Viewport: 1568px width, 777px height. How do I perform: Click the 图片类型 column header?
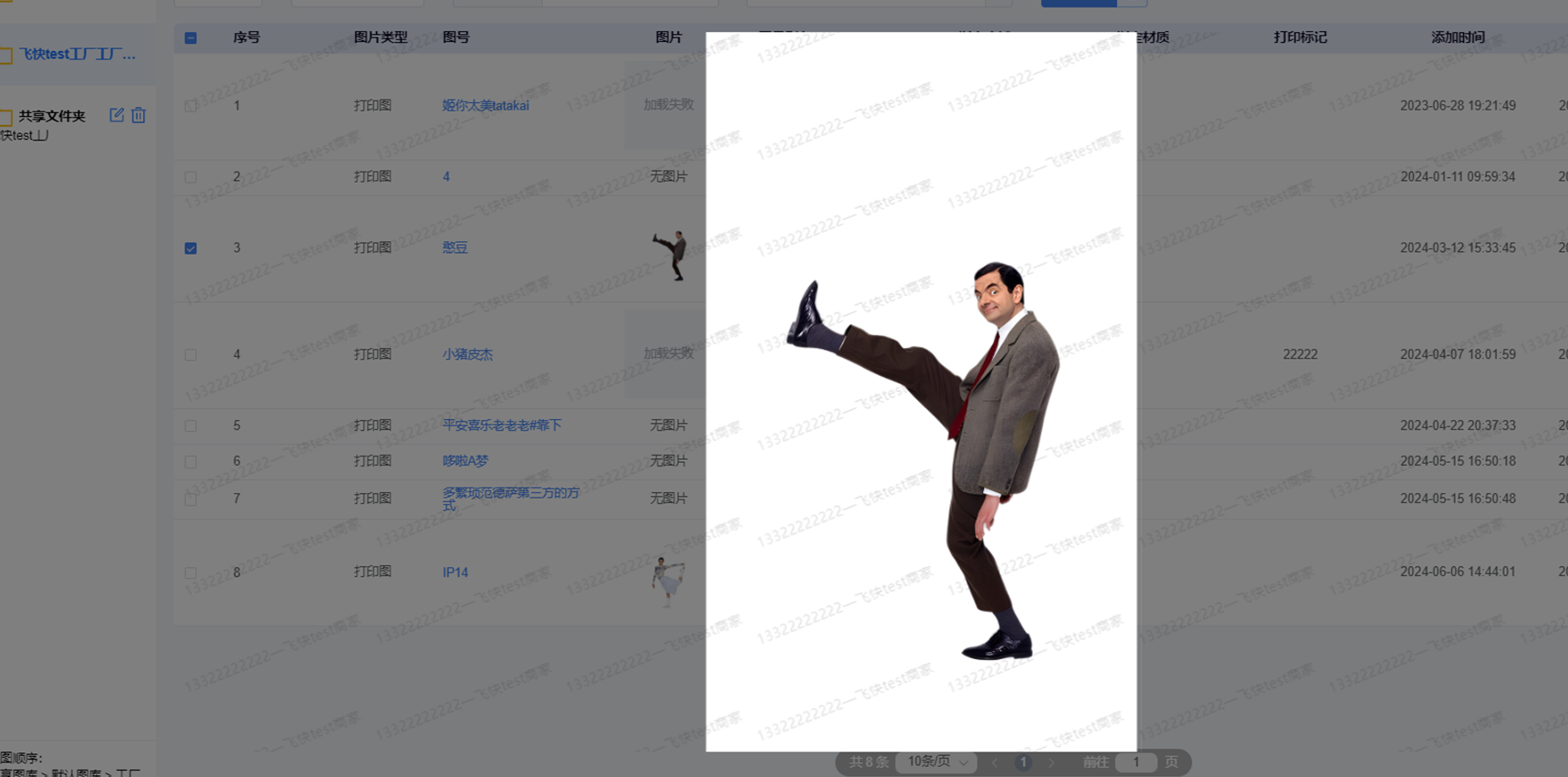pyautogui.click(x=381, y=37)
